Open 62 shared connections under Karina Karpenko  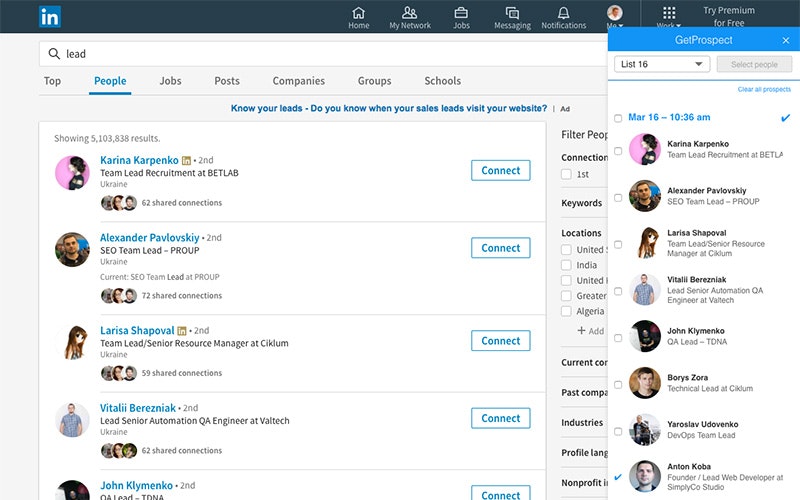[182, 203]
